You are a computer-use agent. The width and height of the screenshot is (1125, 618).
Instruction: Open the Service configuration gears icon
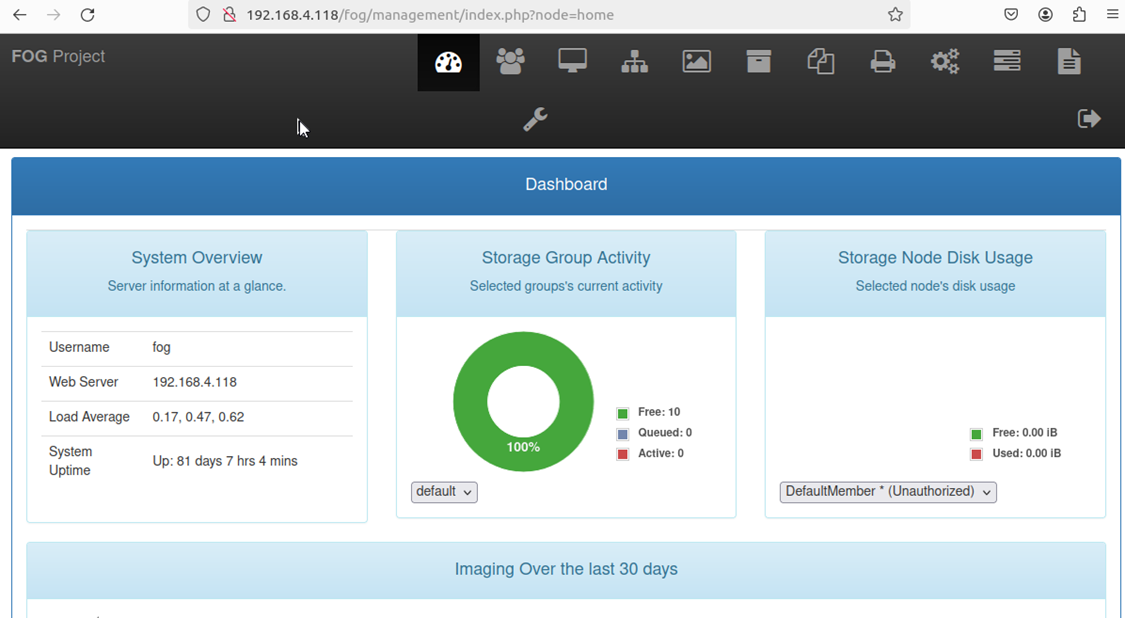[945, 62]
